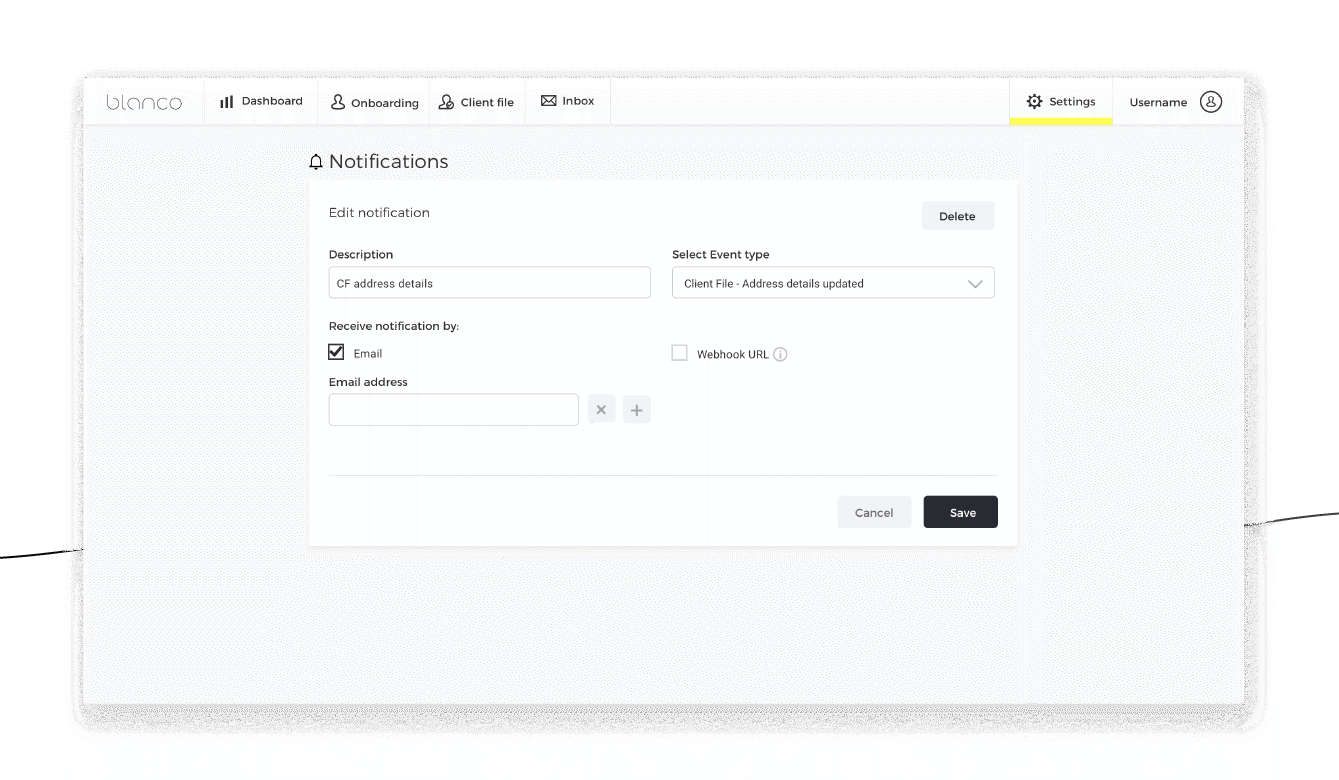
Task: Click the Onboarding person icon
Action: tap(338, 102)
